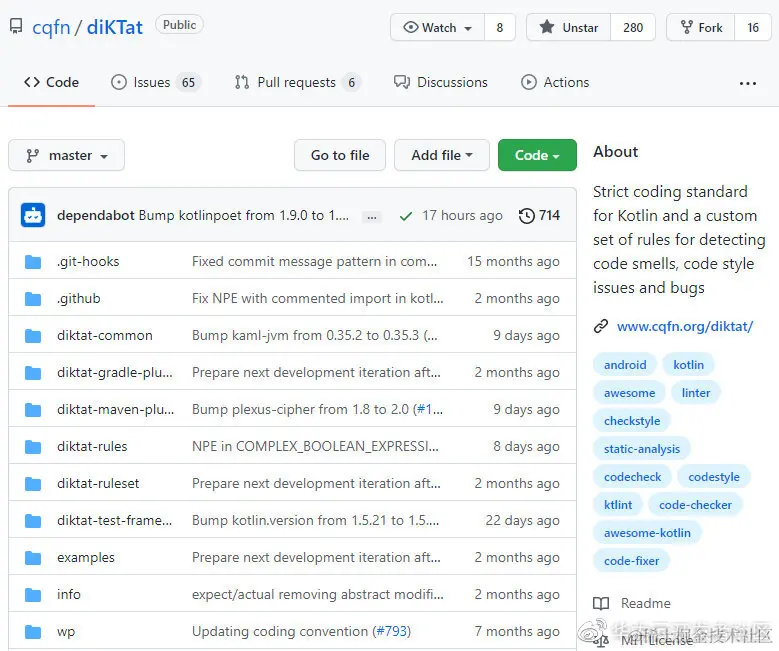
Task: Click the linter topic tag
Action: point(696,393)
